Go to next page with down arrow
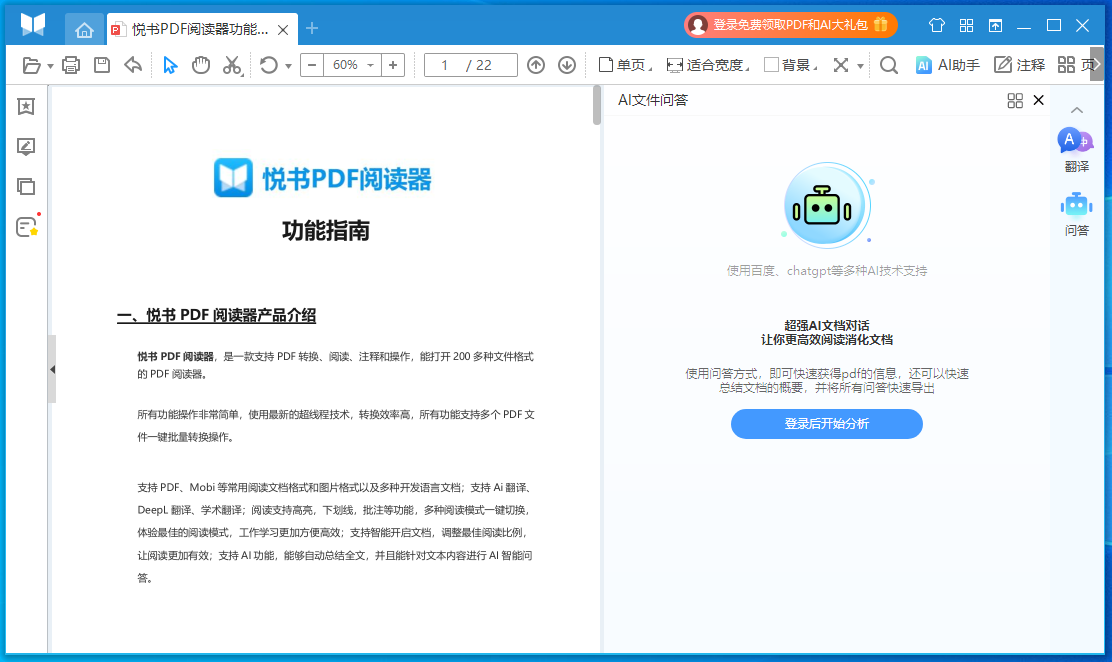 (567, 65)
